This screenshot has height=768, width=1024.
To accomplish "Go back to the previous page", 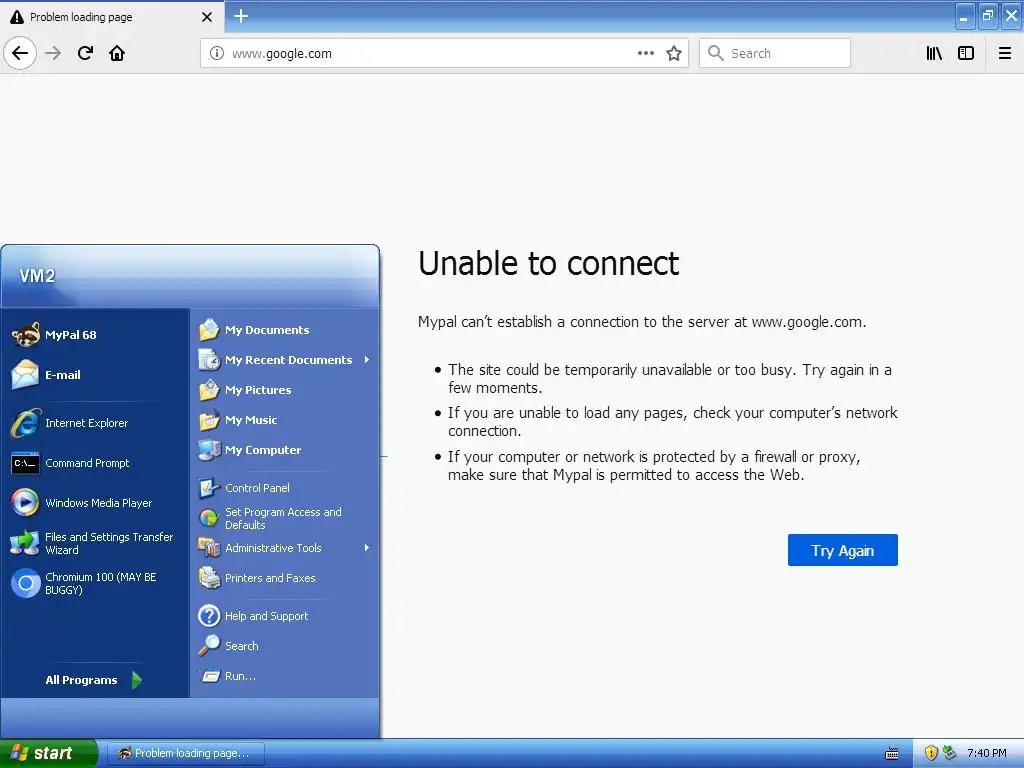I will [x=20, y=53].
